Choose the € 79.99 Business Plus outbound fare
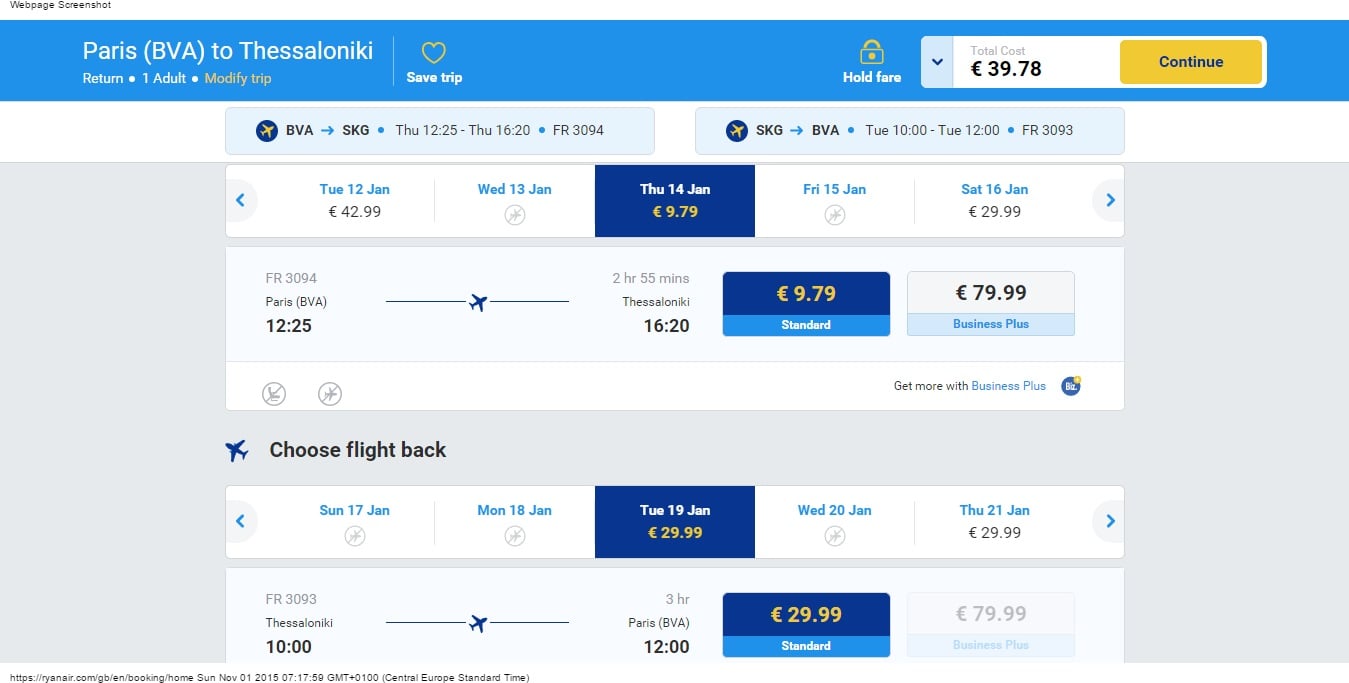This screenshot has height=683, width=1349. coord(990,303)
